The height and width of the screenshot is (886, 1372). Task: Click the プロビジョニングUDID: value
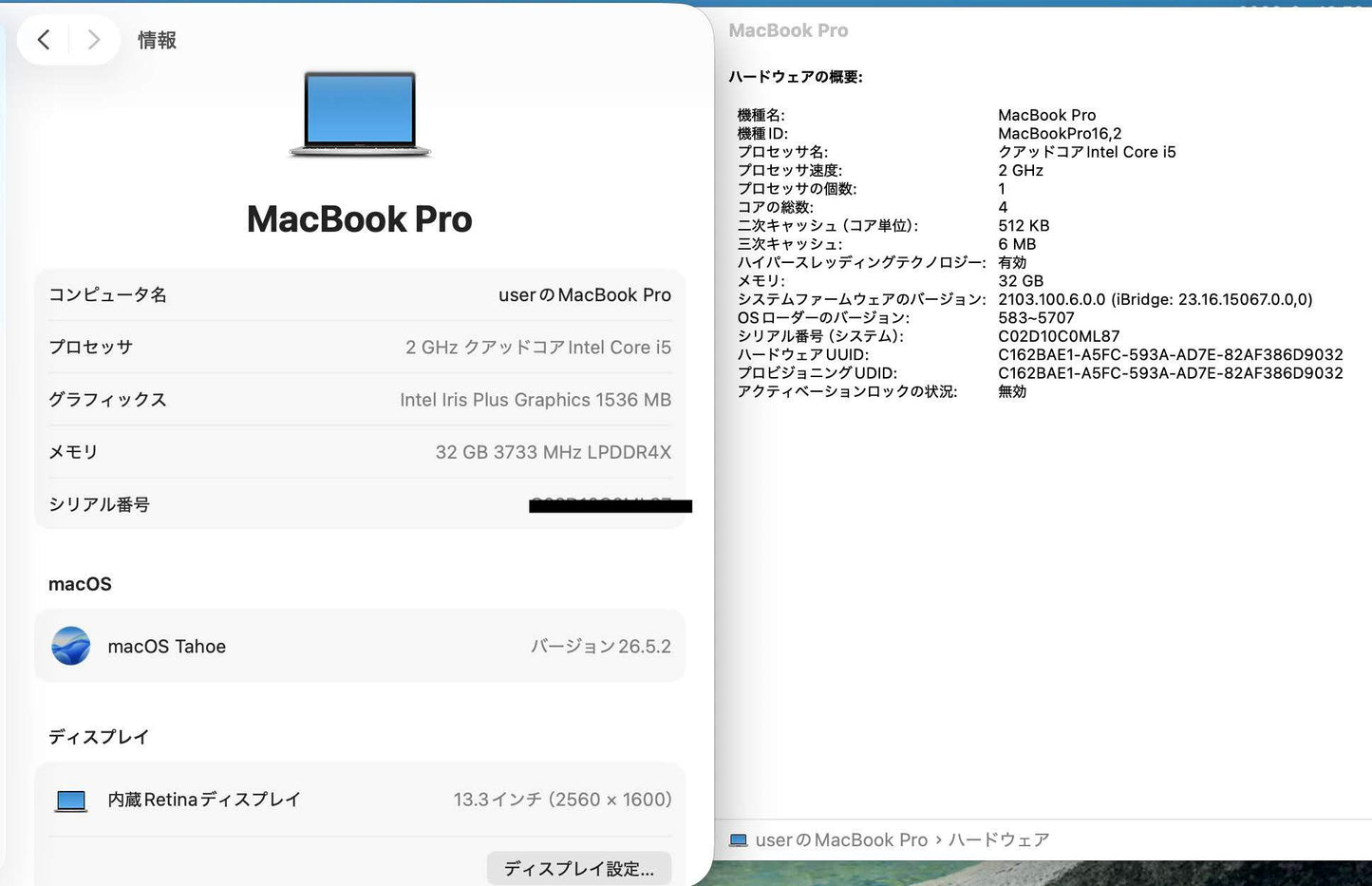click(x=1171, y=373)
